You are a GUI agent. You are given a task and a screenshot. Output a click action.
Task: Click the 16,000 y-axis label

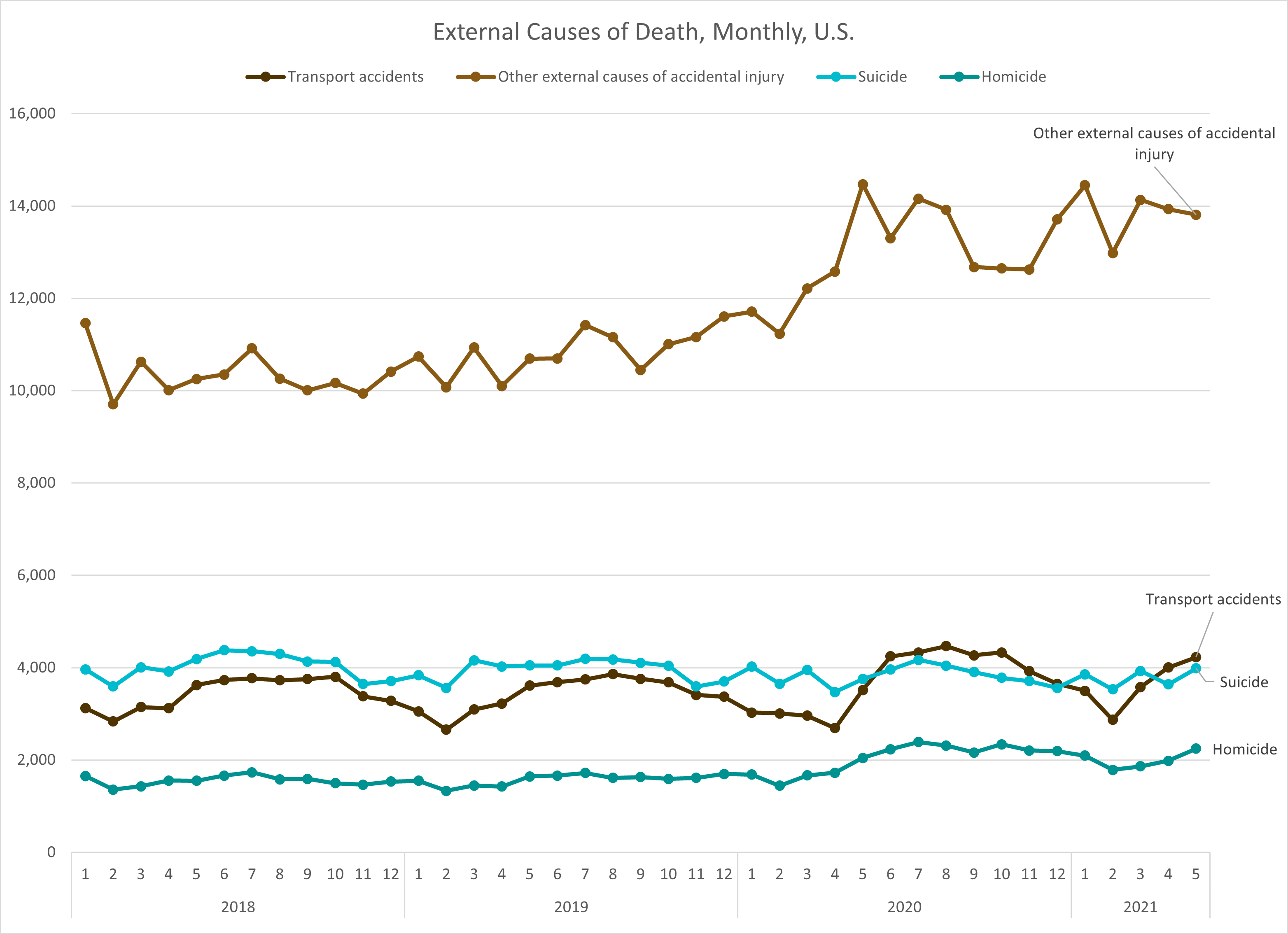click(33, 113)
